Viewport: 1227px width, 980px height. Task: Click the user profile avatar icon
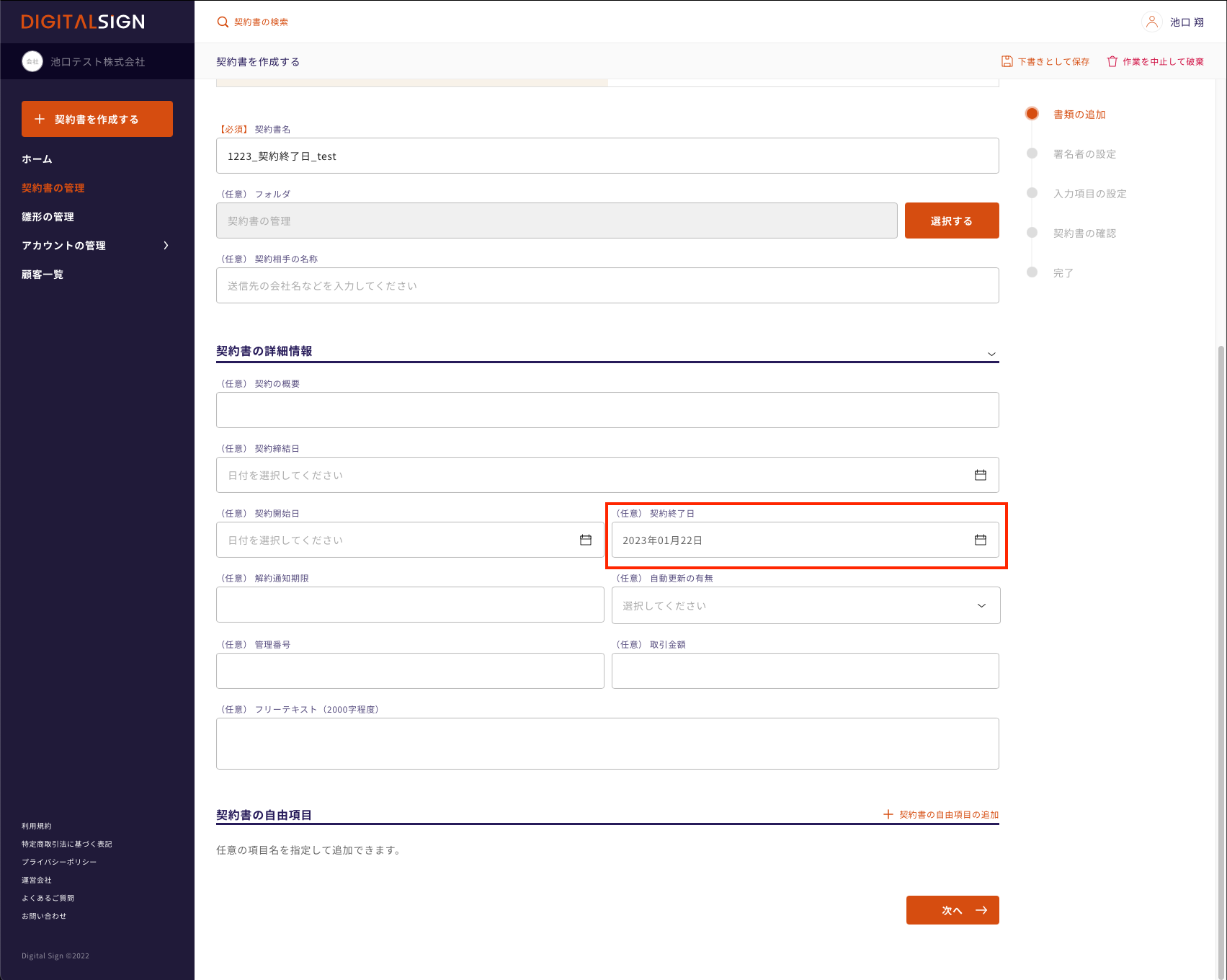point(1151,22)
